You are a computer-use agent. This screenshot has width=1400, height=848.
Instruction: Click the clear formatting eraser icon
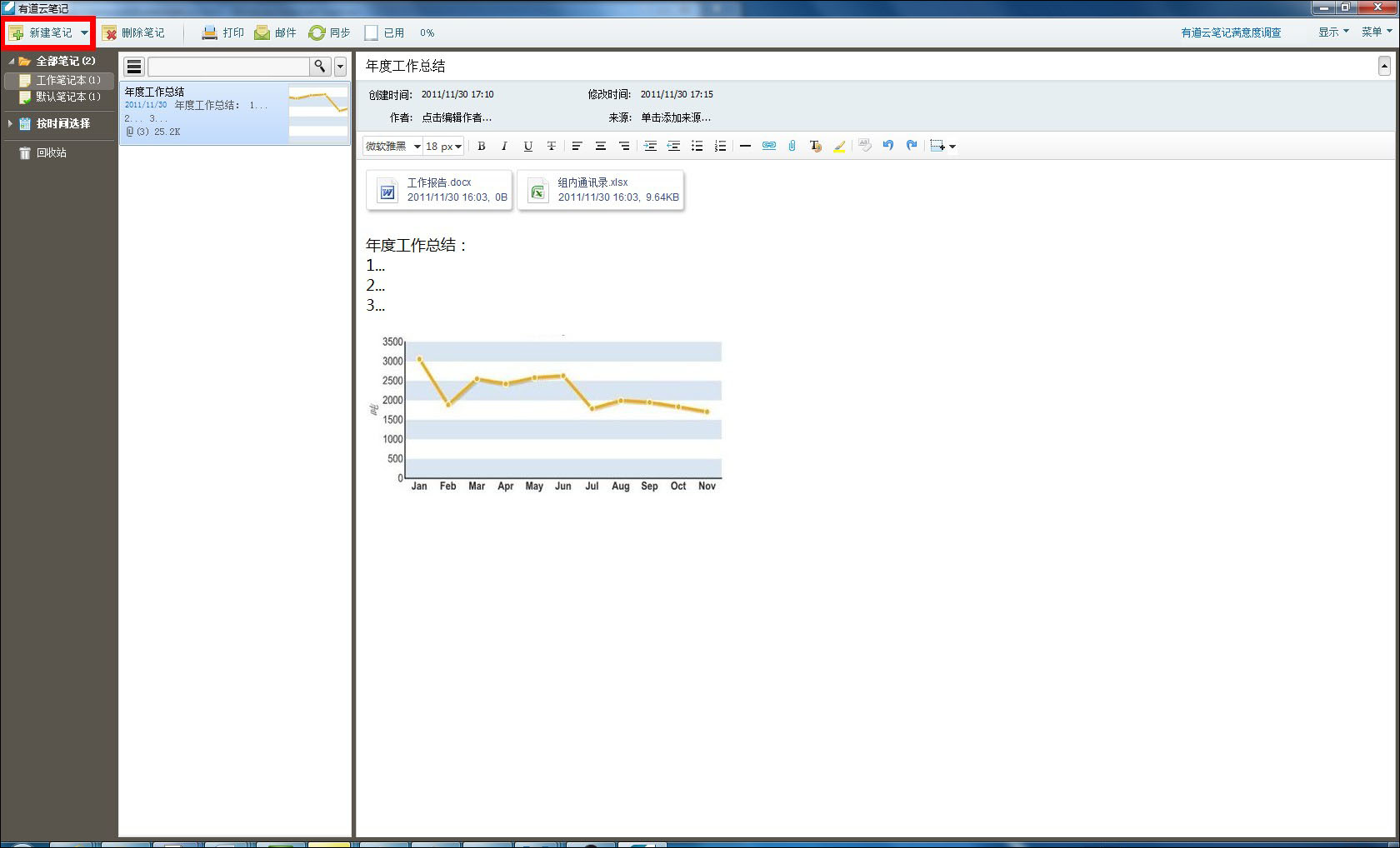pos(865,146)
